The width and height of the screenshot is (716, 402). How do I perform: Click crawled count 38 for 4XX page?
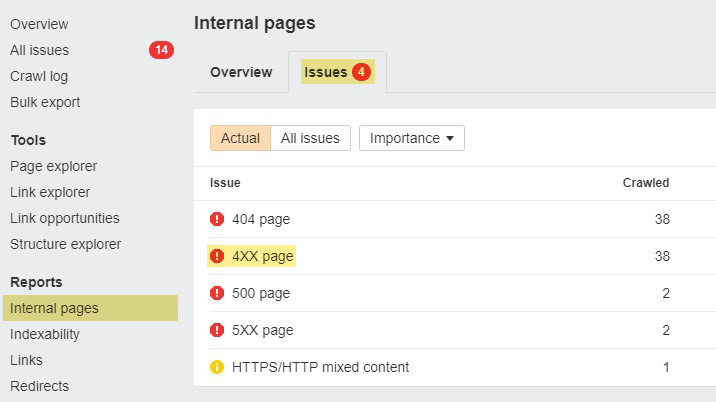pos(662,256)
